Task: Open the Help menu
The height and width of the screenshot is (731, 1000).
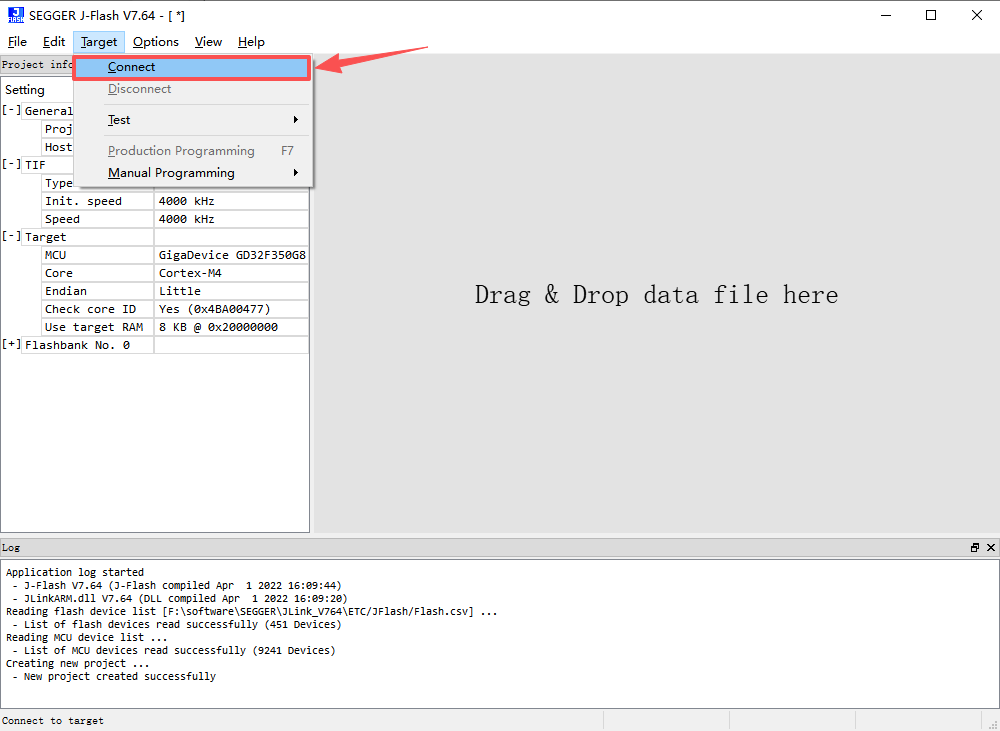Action: pyautogui.click(x=251, y=42)
